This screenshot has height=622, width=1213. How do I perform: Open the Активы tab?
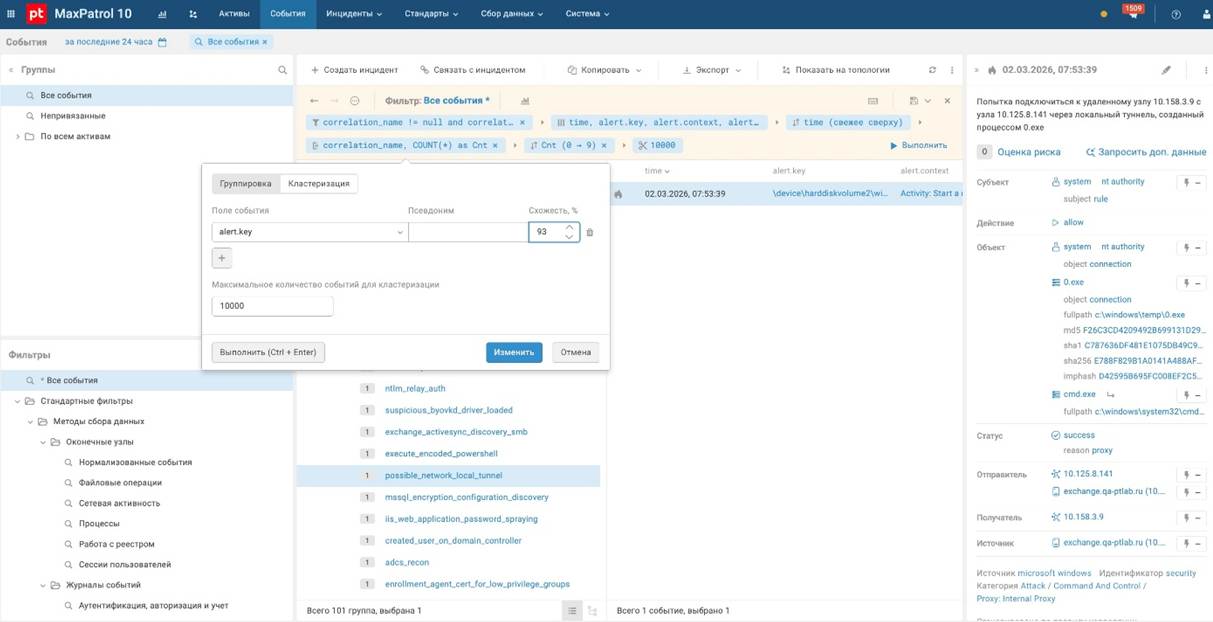pos(234,14)
